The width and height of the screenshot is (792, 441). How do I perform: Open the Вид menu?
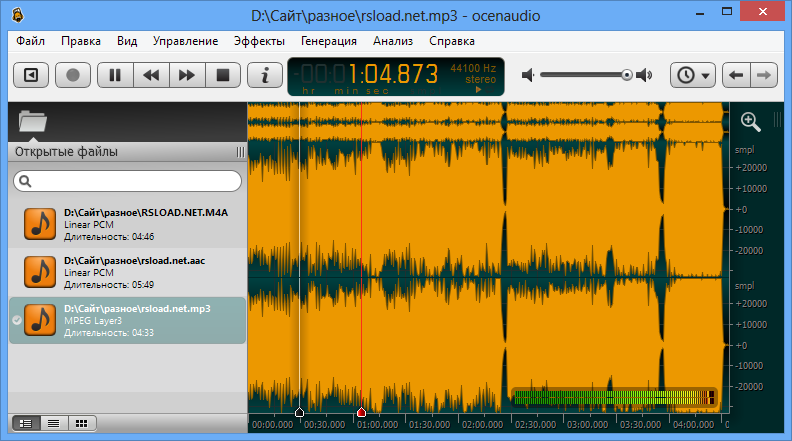coord(127,41)
